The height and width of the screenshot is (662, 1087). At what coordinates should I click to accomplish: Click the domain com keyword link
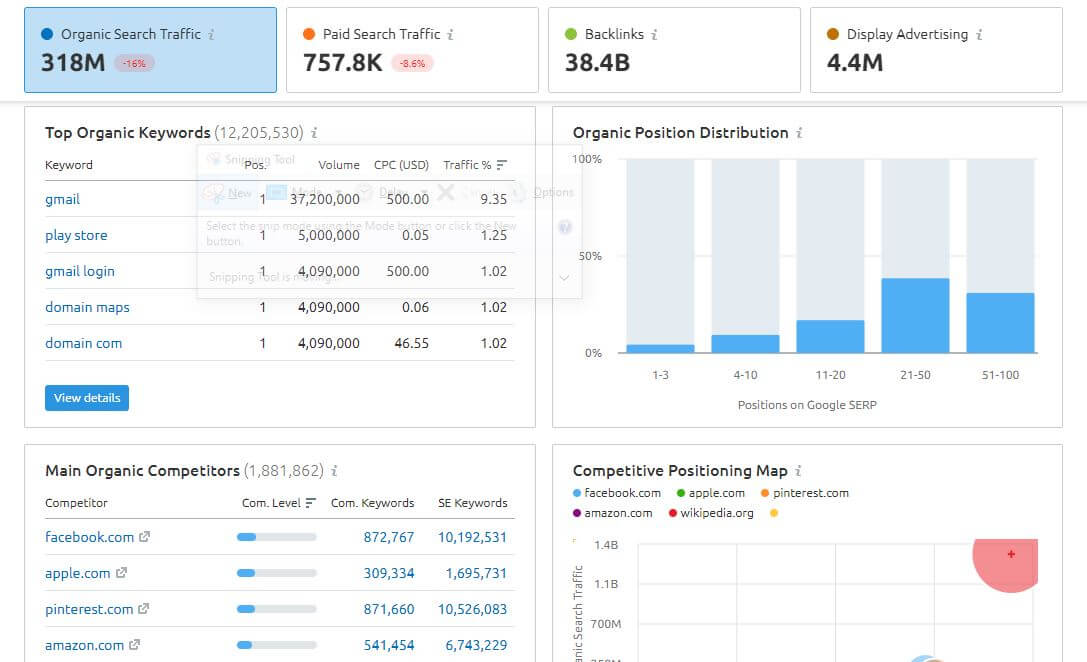click(83, 343)
